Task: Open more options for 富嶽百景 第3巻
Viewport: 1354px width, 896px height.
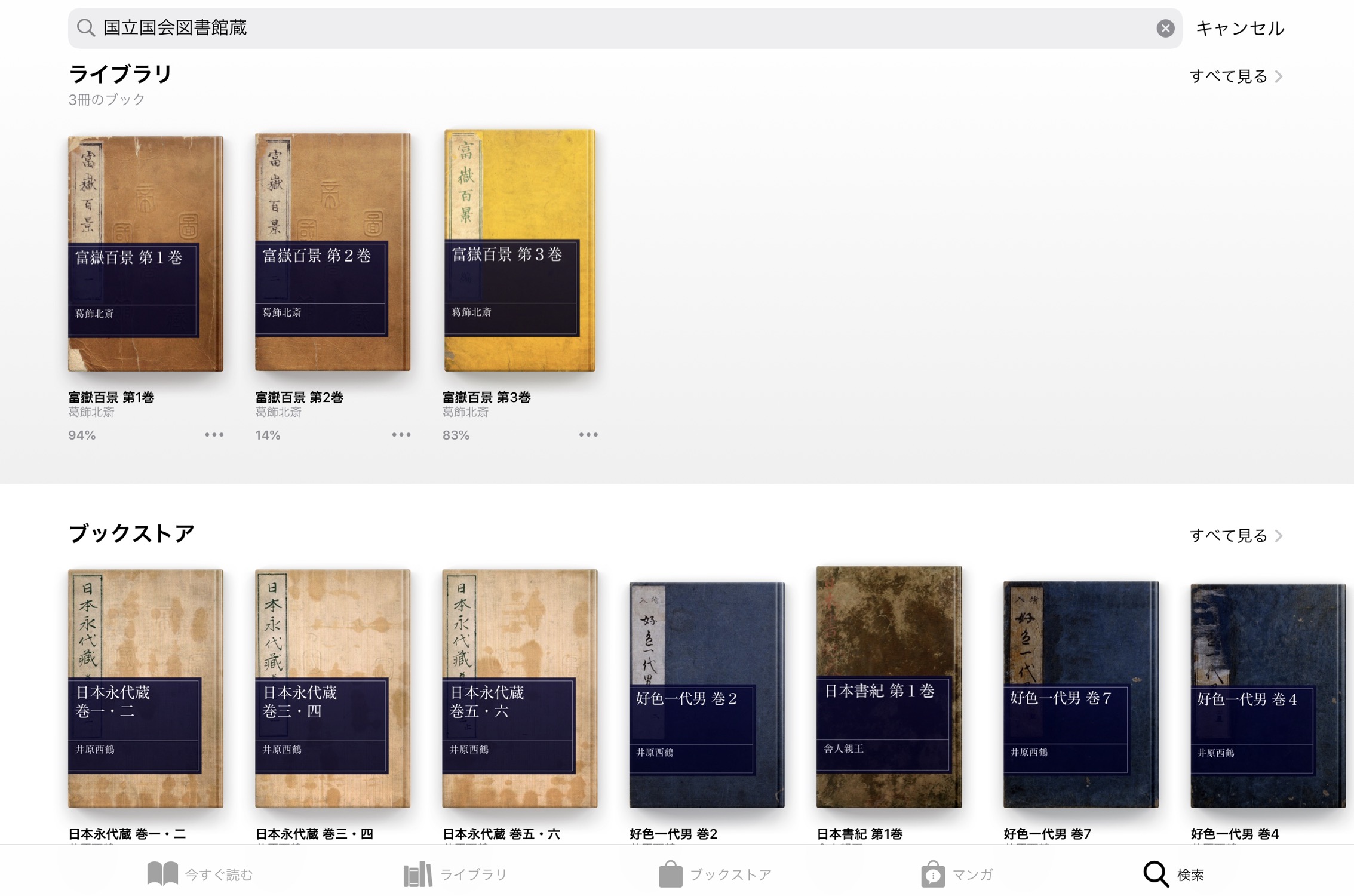Action: click(588, 434)
